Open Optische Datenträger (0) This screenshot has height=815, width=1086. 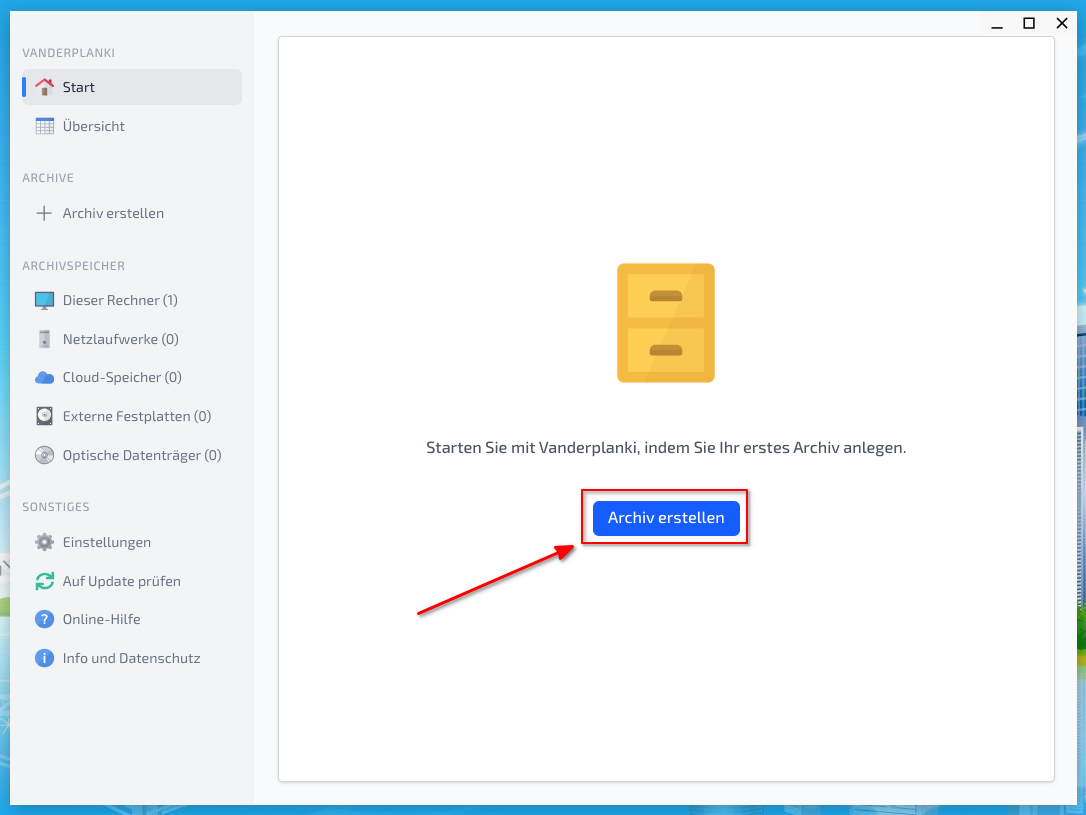click(x=132, y=455)
